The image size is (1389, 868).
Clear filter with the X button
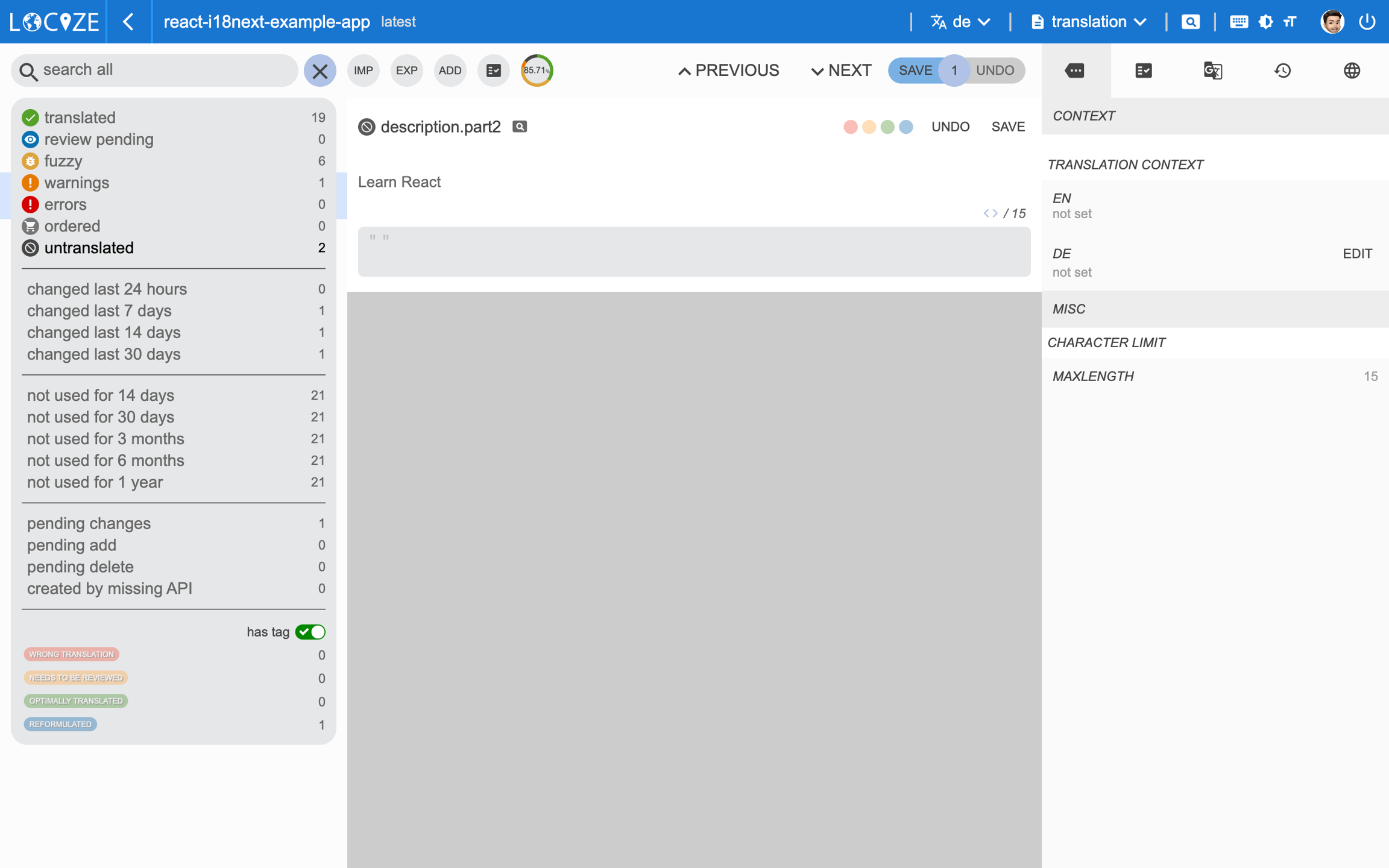point(320,71)
